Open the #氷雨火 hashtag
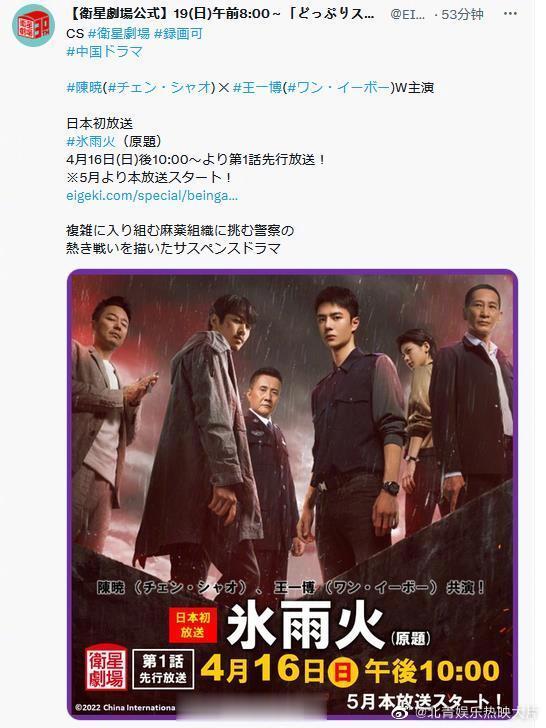Viewport: 546px width, 728px height. (x=91, y=141)
